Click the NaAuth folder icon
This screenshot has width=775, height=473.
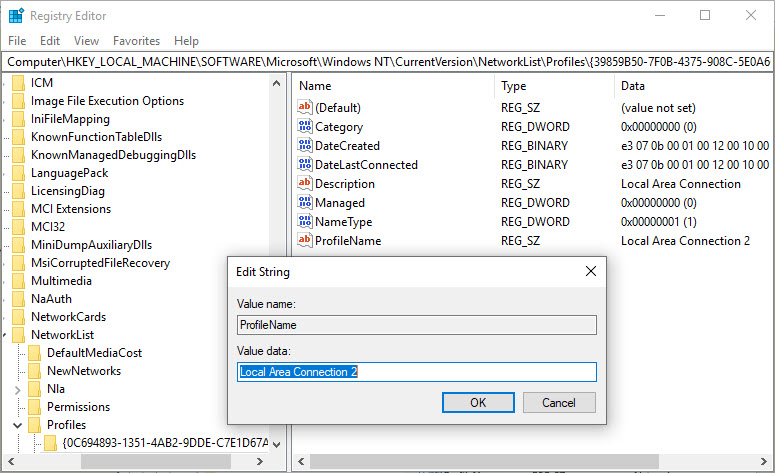click(x=19, y=299)
